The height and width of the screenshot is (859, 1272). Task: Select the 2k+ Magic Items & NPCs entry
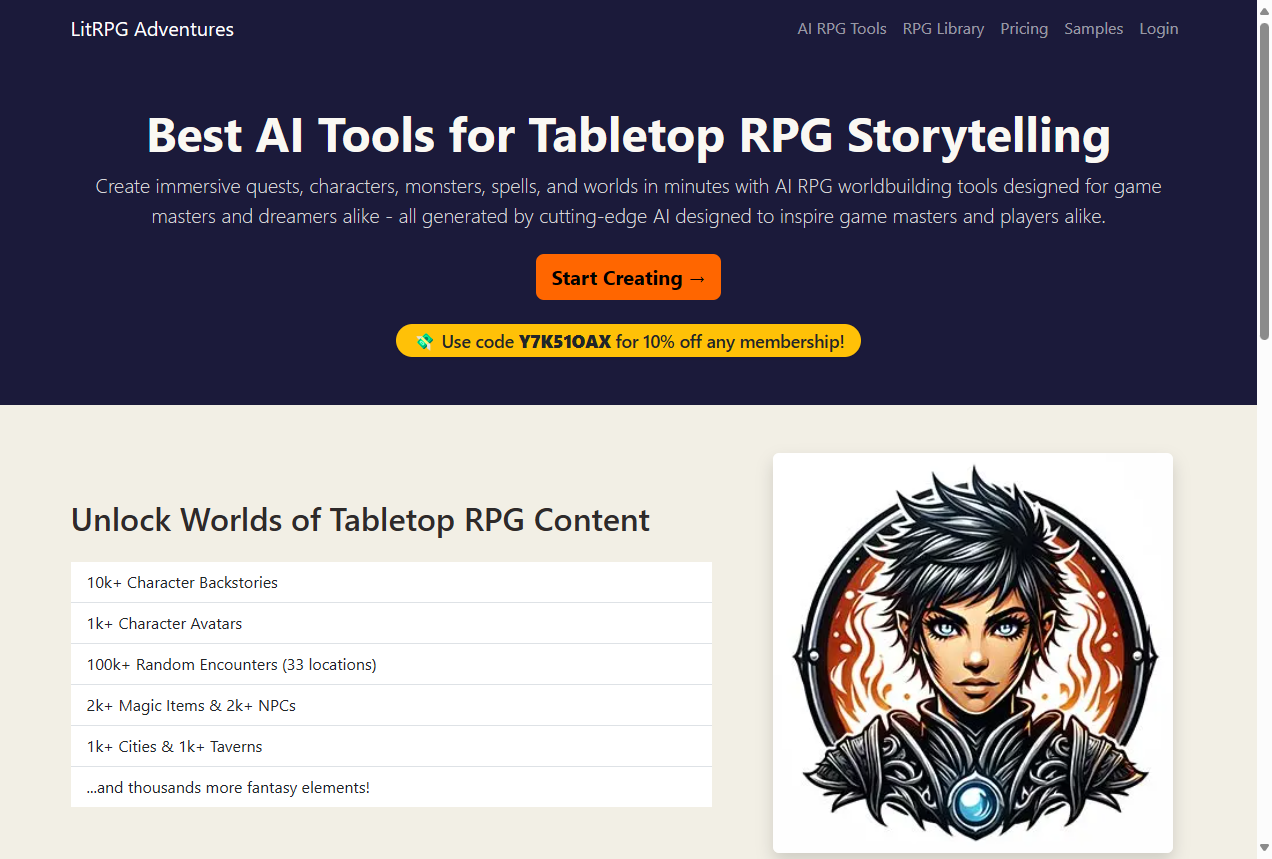(x=390, y=705)
